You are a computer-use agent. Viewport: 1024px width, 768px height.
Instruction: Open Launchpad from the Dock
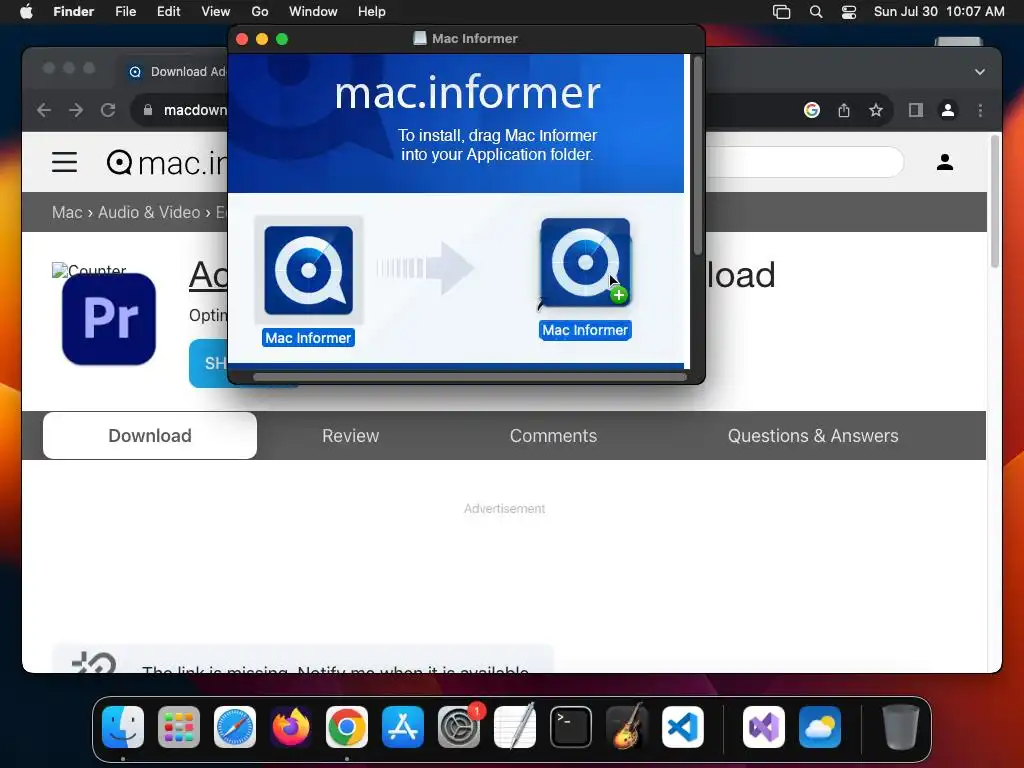(179, 727)
